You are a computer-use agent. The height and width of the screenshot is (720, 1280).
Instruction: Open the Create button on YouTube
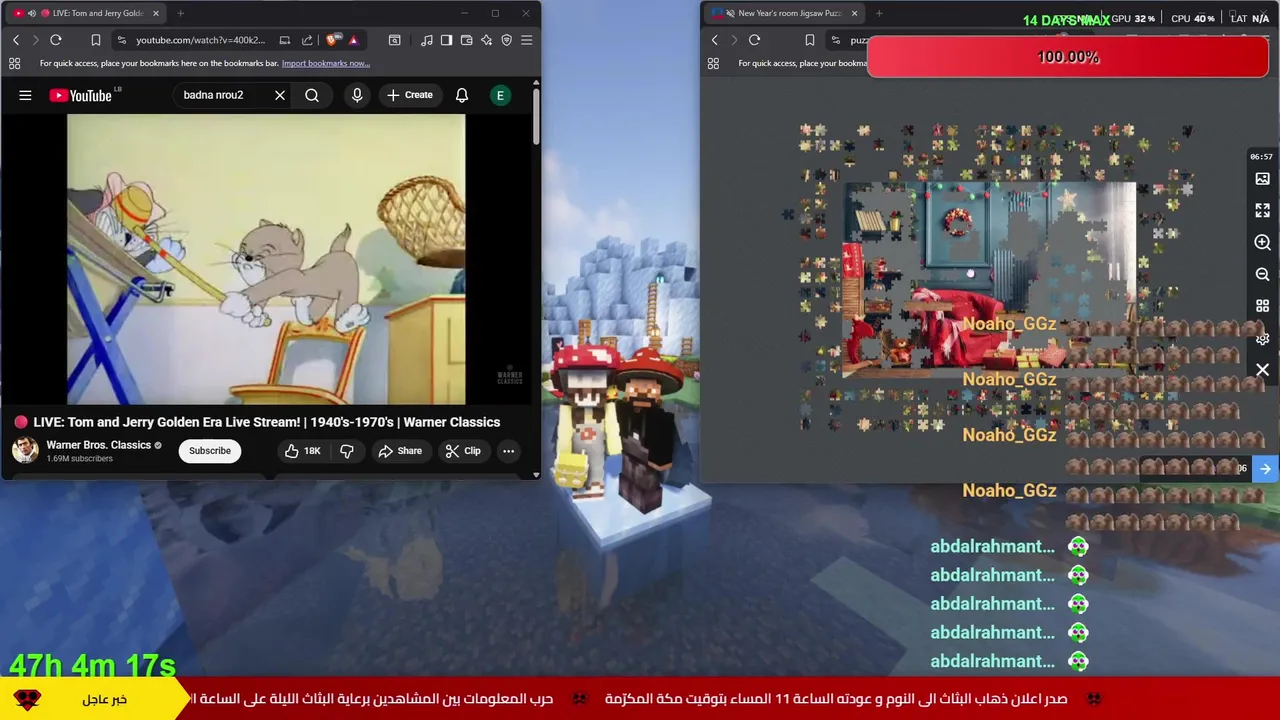coord(410,95)
